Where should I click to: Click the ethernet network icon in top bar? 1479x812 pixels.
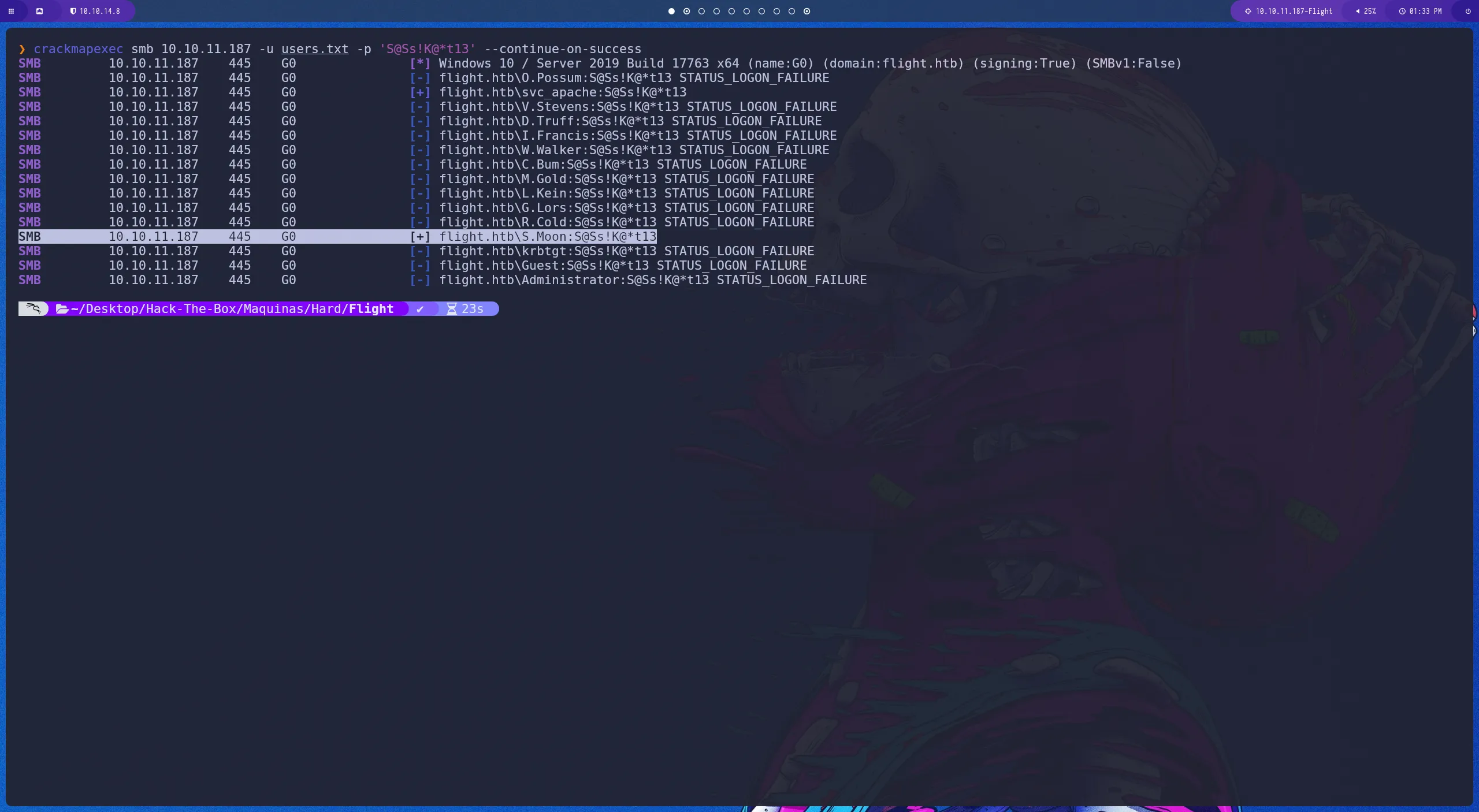[39, 11]
